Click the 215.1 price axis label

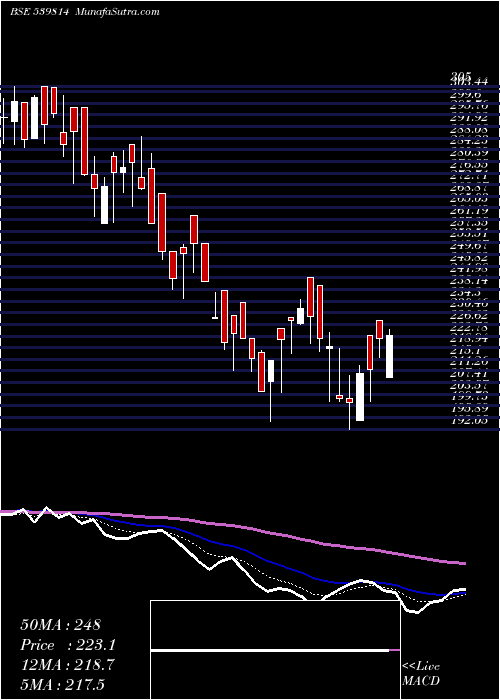coord(466,352)
